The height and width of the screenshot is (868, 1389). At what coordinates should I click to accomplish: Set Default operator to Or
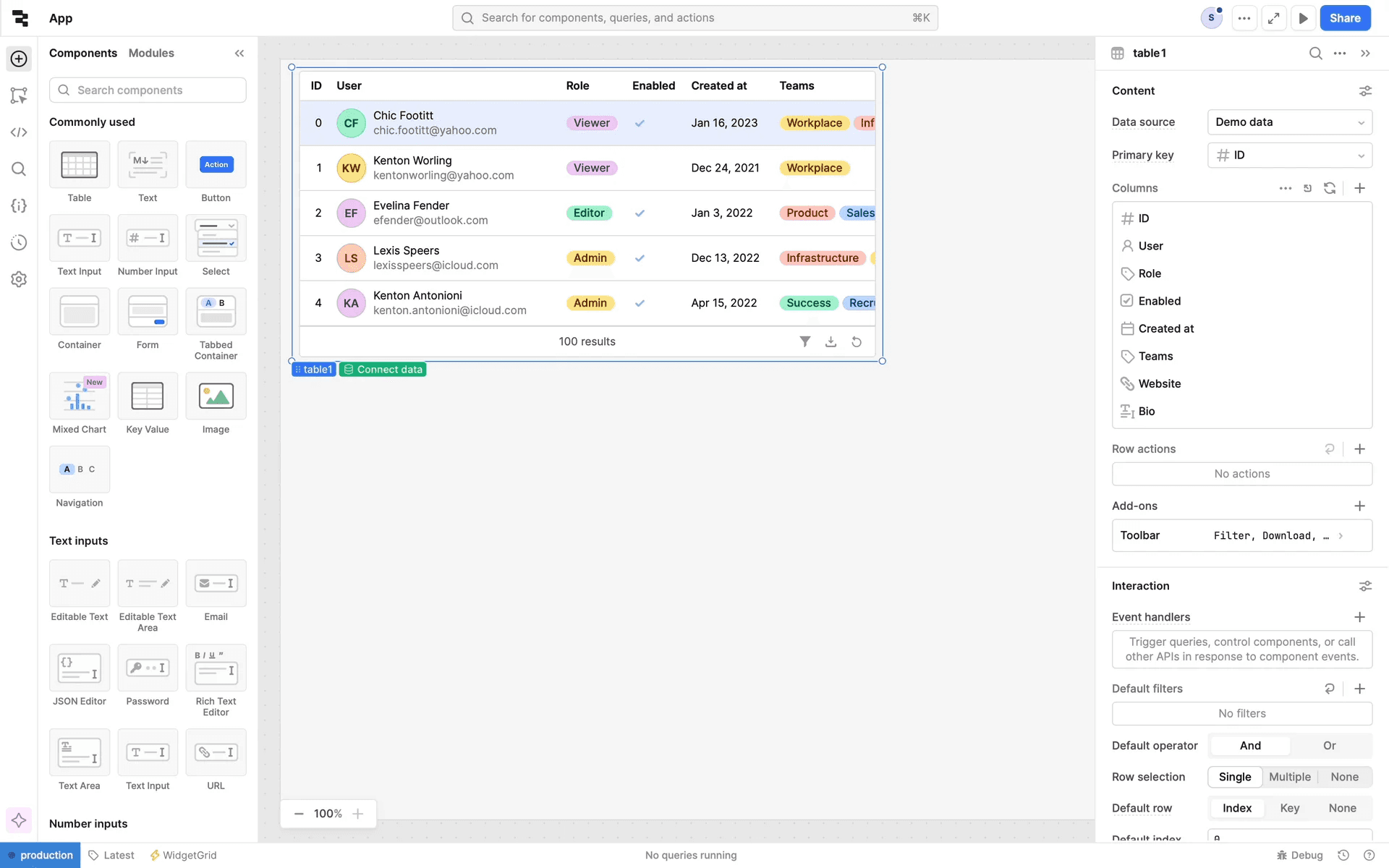pyautogui.click(x=1329, y=746)
